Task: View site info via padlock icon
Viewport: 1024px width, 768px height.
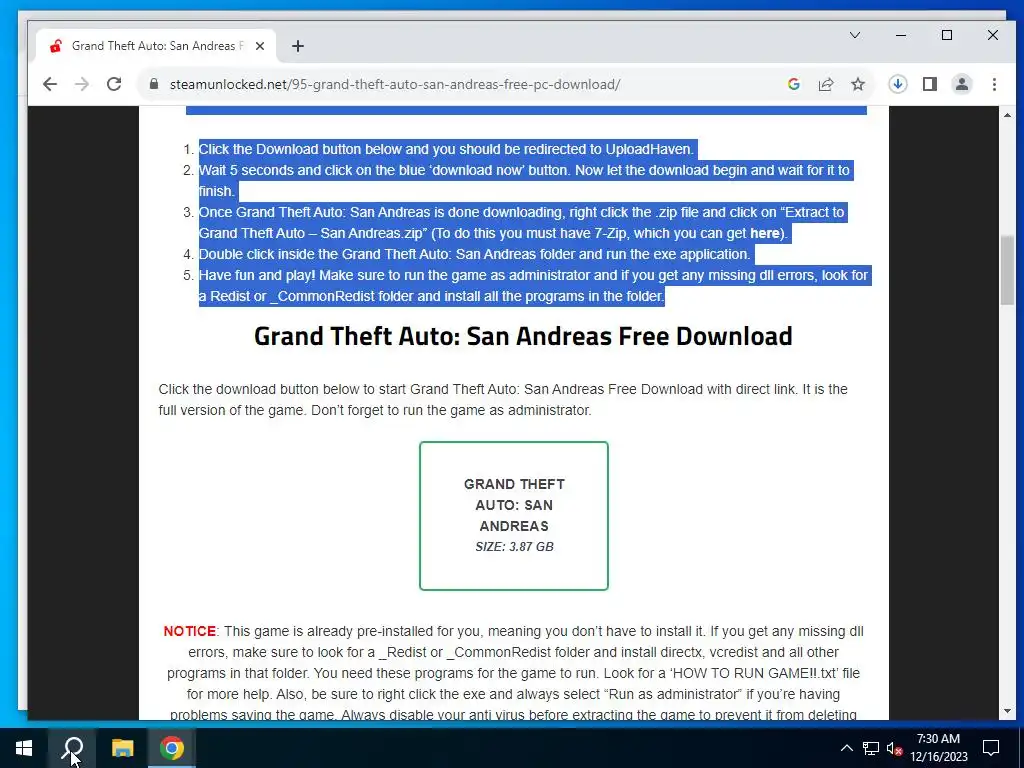Action: pos(154,84)
